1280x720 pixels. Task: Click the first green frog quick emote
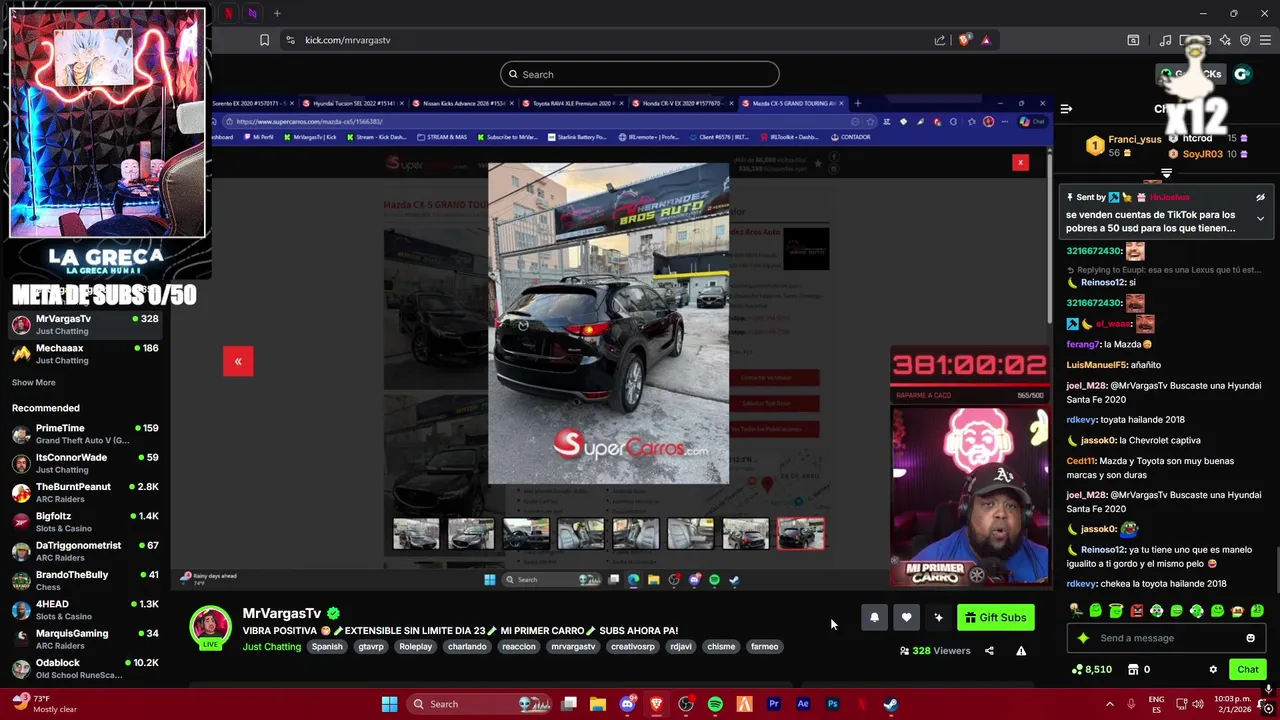click(x=1096, y=610)
